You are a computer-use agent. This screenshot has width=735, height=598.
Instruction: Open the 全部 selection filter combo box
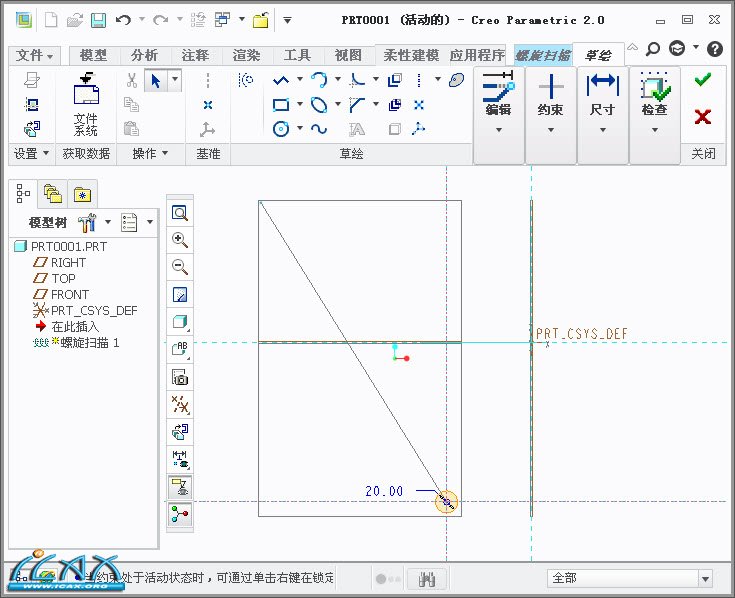coord(630,578)
